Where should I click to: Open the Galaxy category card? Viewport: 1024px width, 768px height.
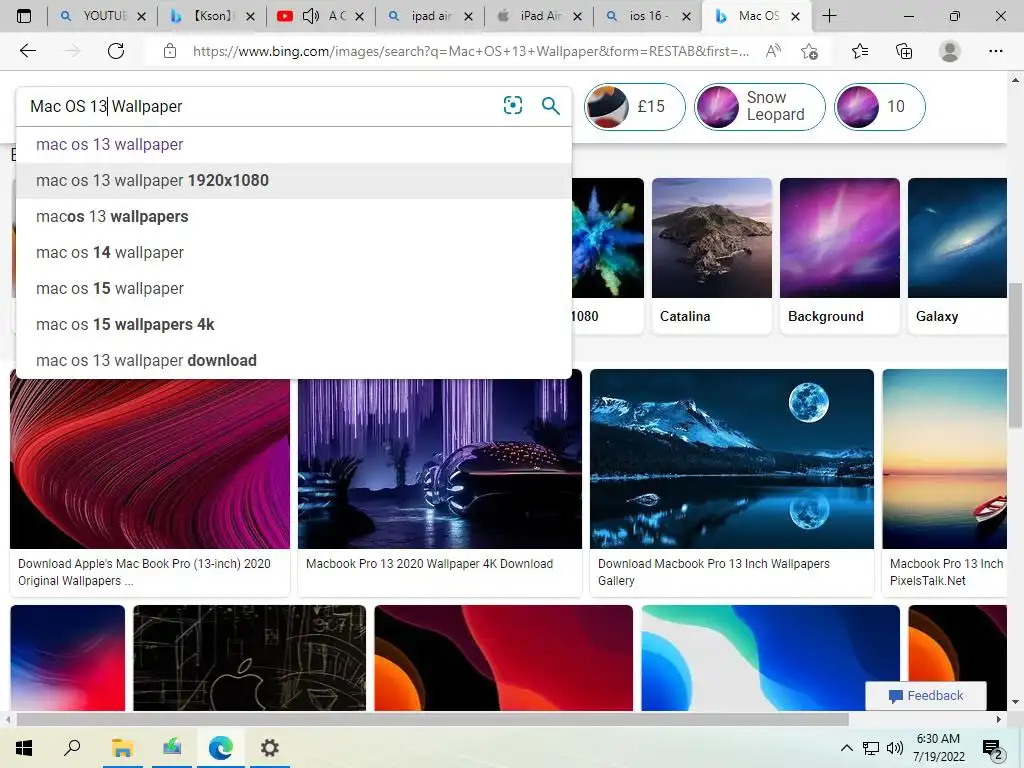tap(957, 256)
